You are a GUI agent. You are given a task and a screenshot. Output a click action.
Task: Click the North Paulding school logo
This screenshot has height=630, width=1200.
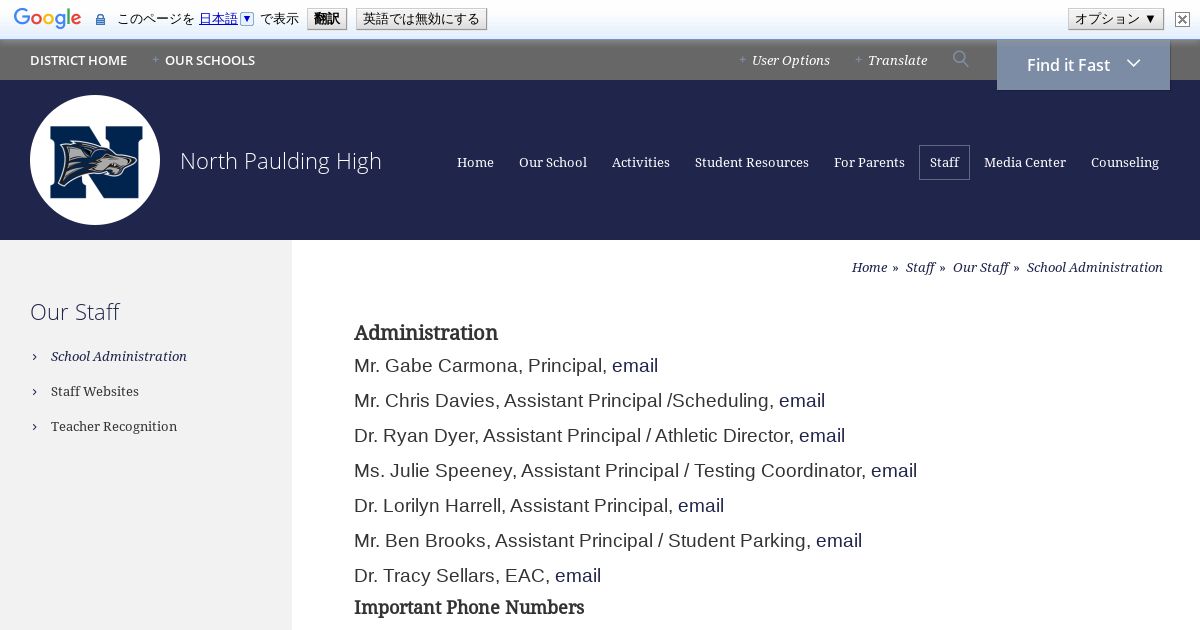(95, 160)
